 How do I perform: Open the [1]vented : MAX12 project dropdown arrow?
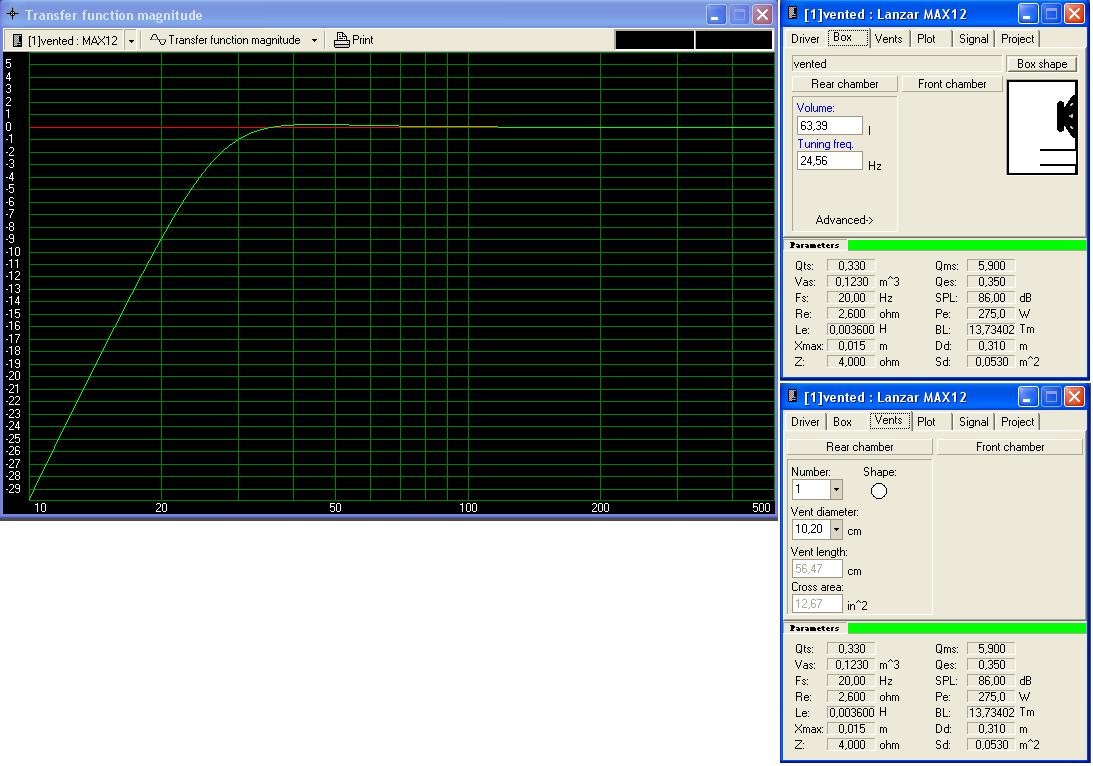click(131, 41)
